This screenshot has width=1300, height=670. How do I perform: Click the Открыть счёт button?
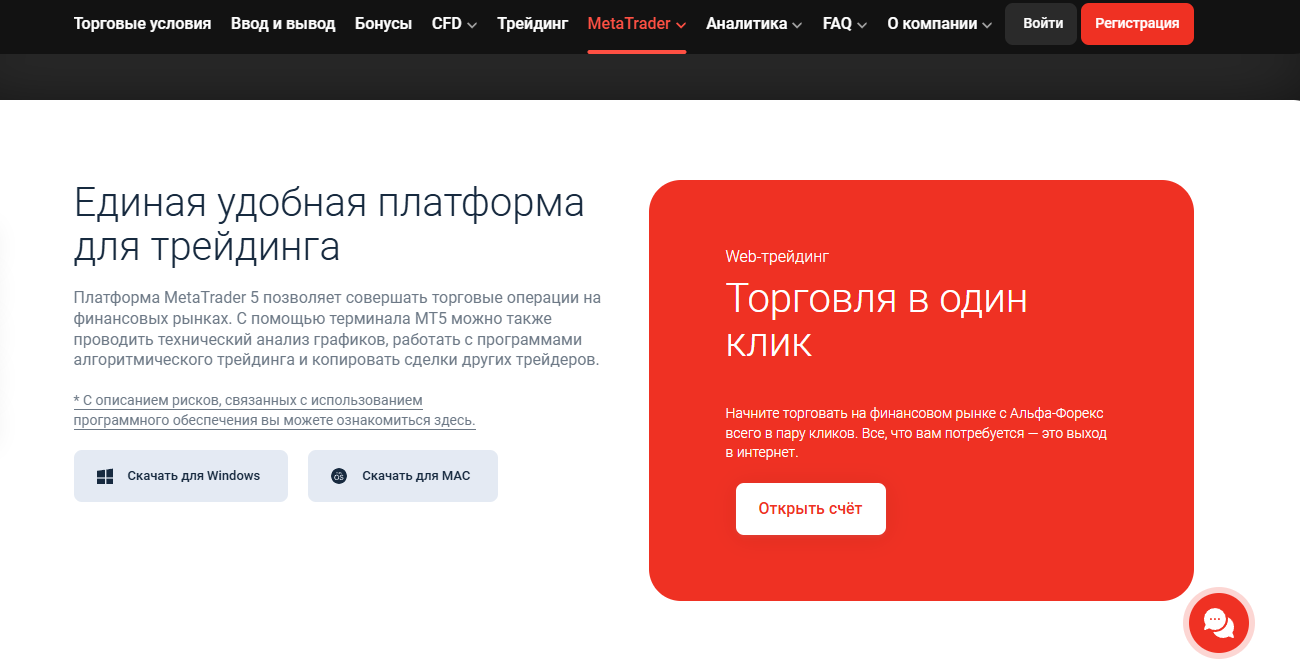point(811,509)
